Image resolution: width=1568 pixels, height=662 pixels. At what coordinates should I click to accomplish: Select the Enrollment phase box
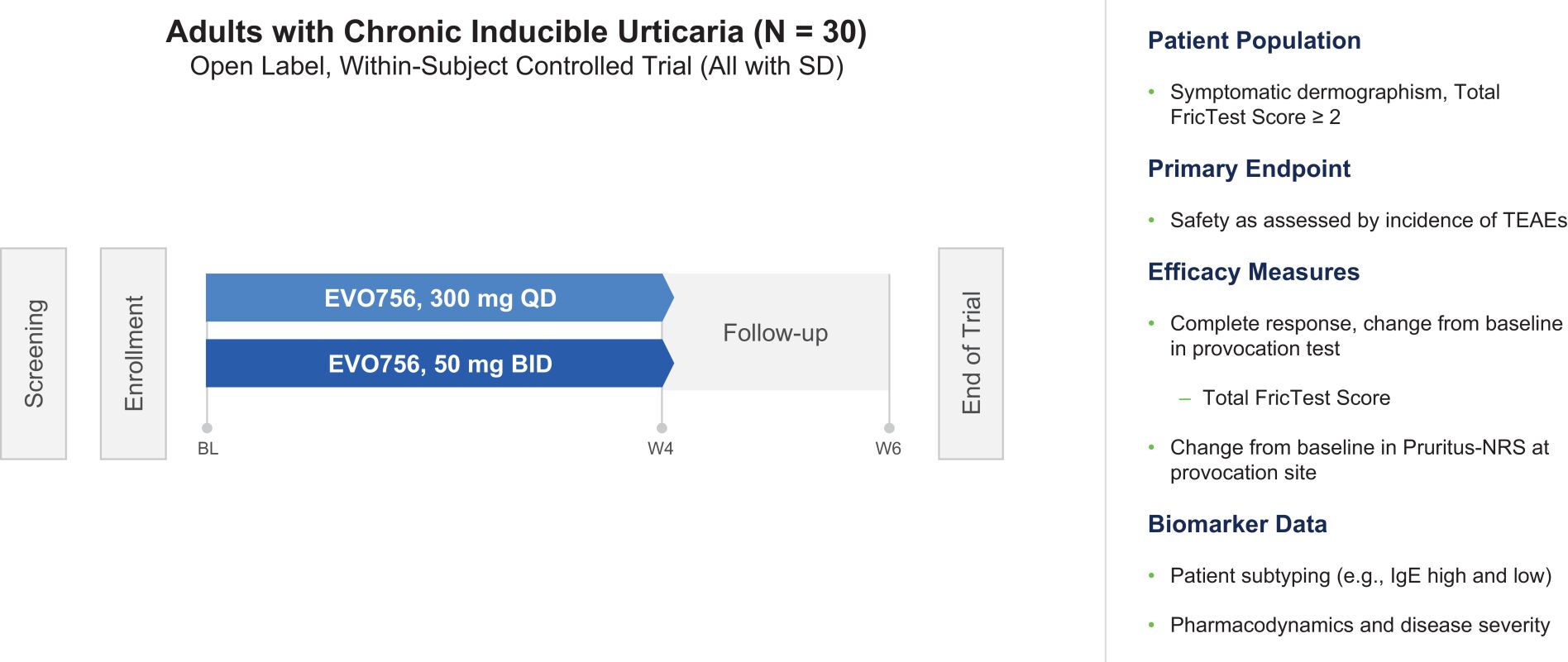point(133,354)
